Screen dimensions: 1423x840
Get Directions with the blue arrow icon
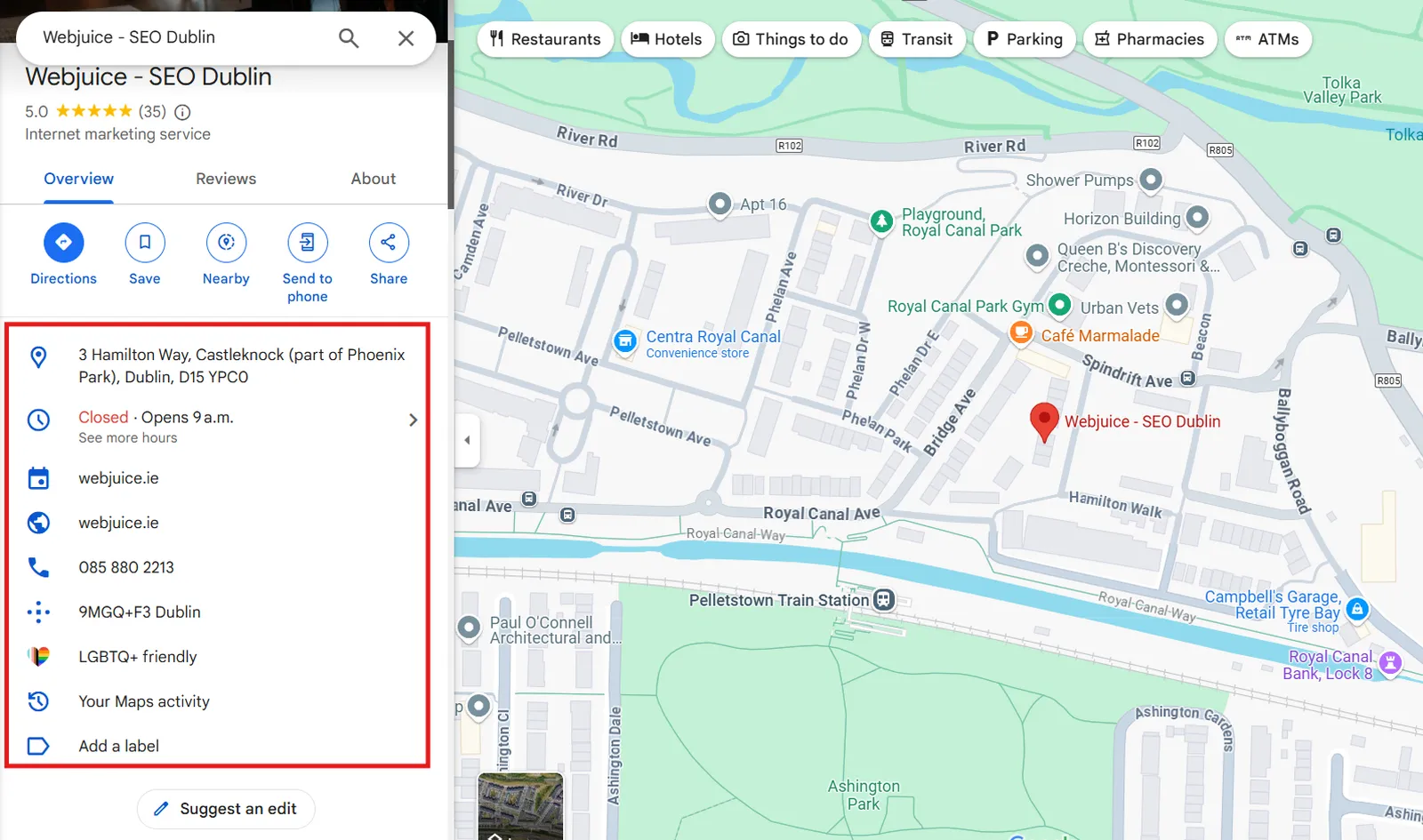tap(63, 243)
